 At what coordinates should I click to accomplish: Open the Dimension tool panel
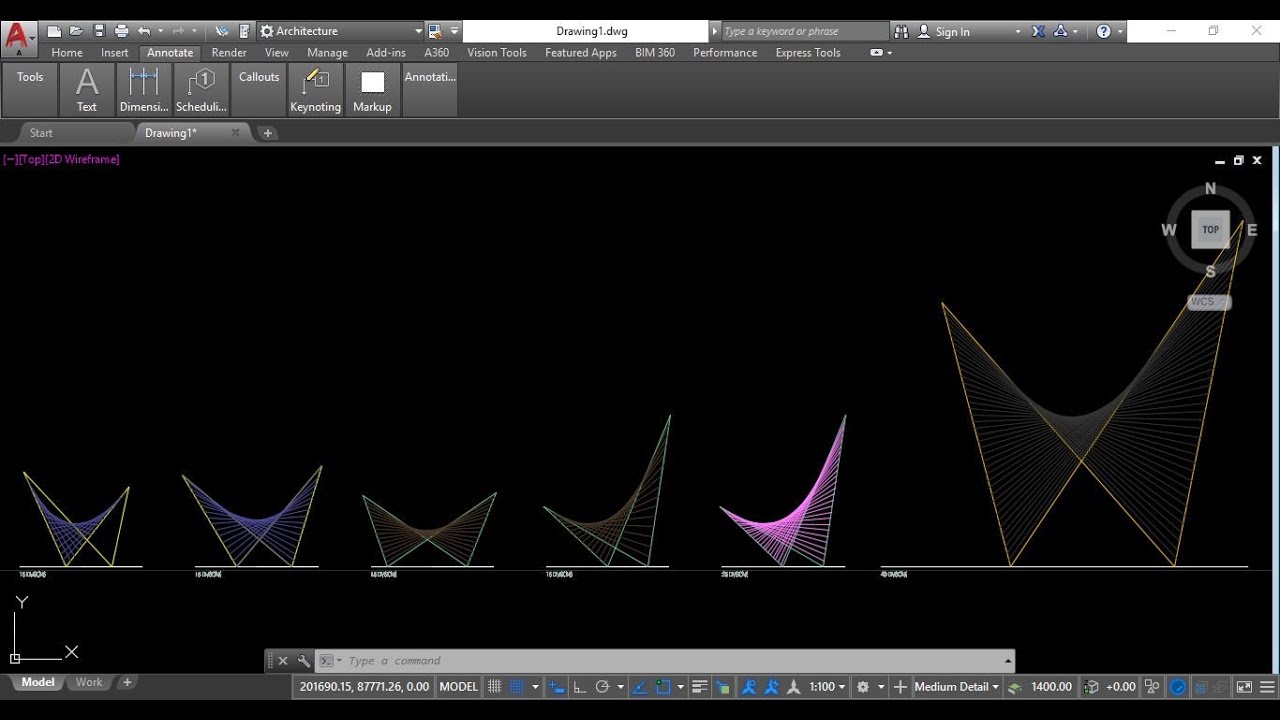(x=144, y=90)
